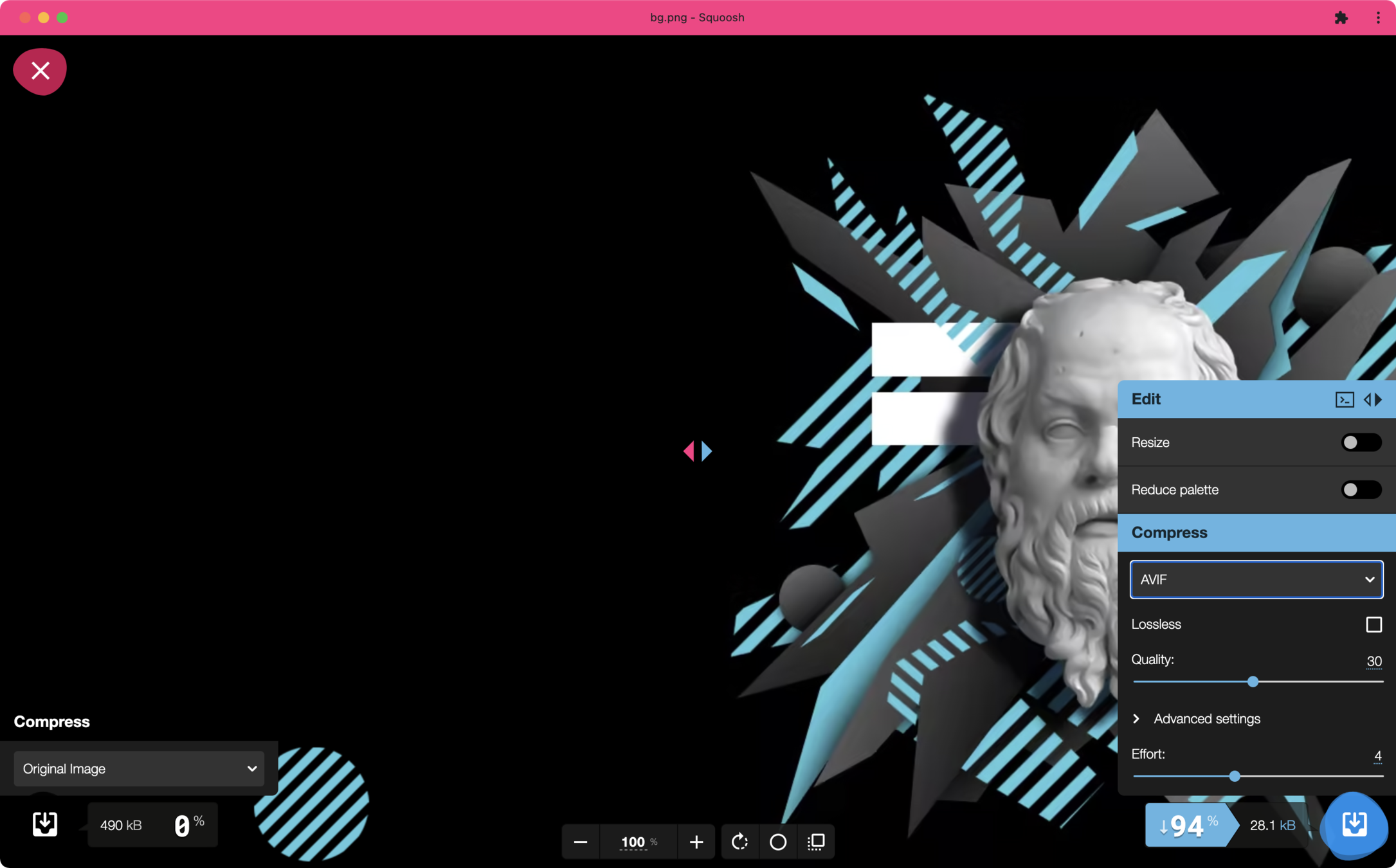Open the Original Image format dropdown
The image size is (1396, 868).
[139, 769]
